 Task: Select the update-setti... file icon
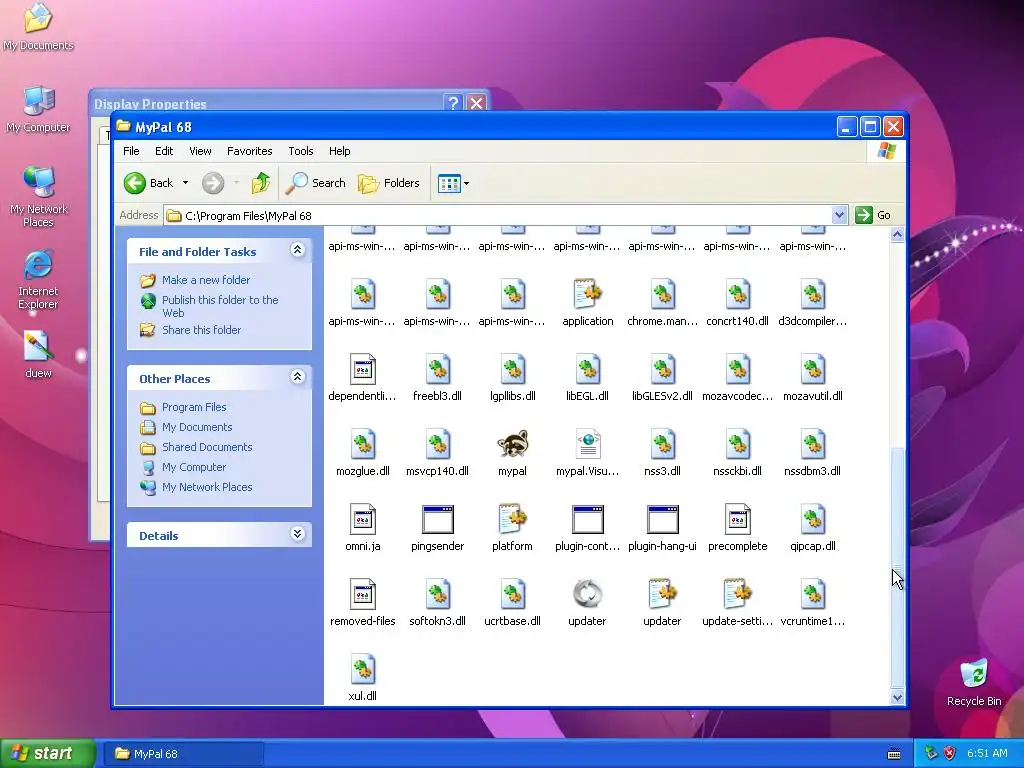pos(737,595)
